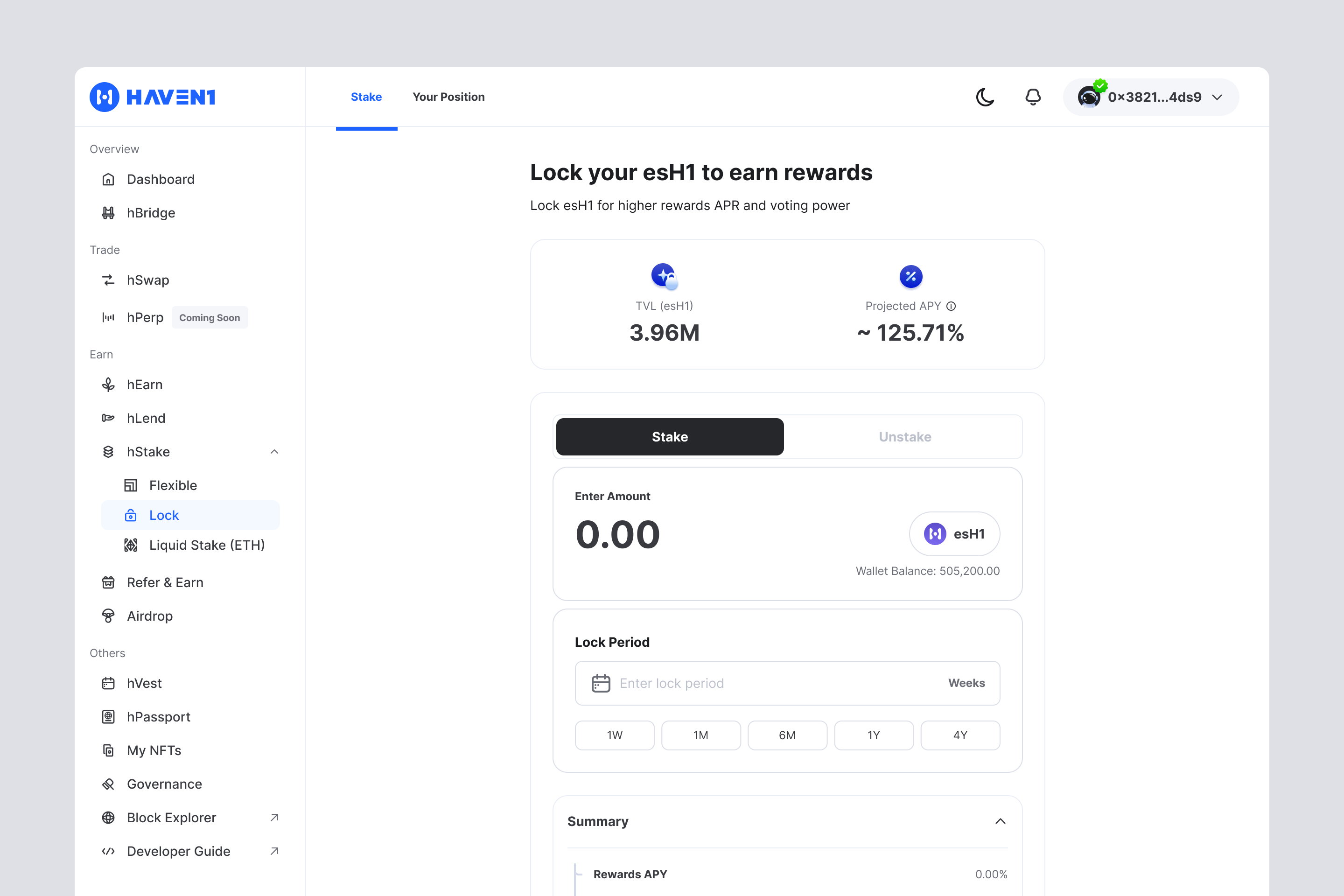Open the Block Explorer external link

click(x=171, y=818)
